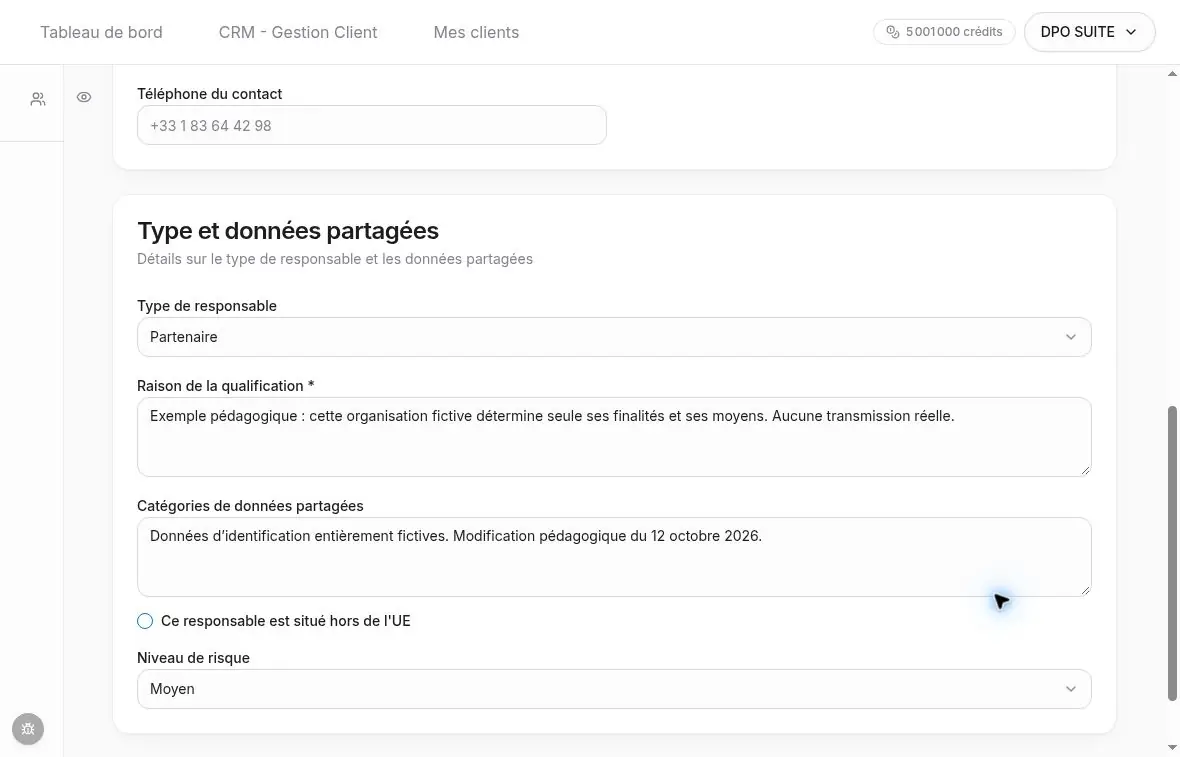
Task: Click the Raison de la qualification label
Action: point(226,386)
